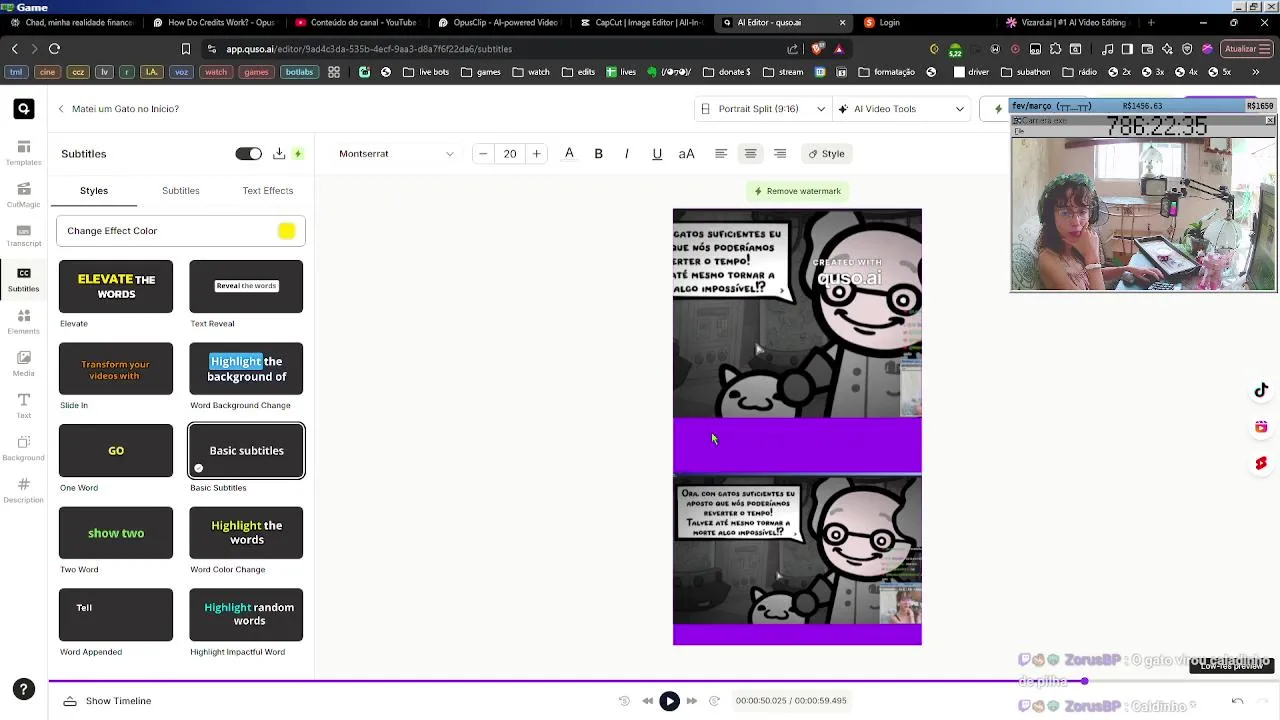The image size is (1280, 720).
Task: Open the Templates sidebar panel
Action: [23, 152]
